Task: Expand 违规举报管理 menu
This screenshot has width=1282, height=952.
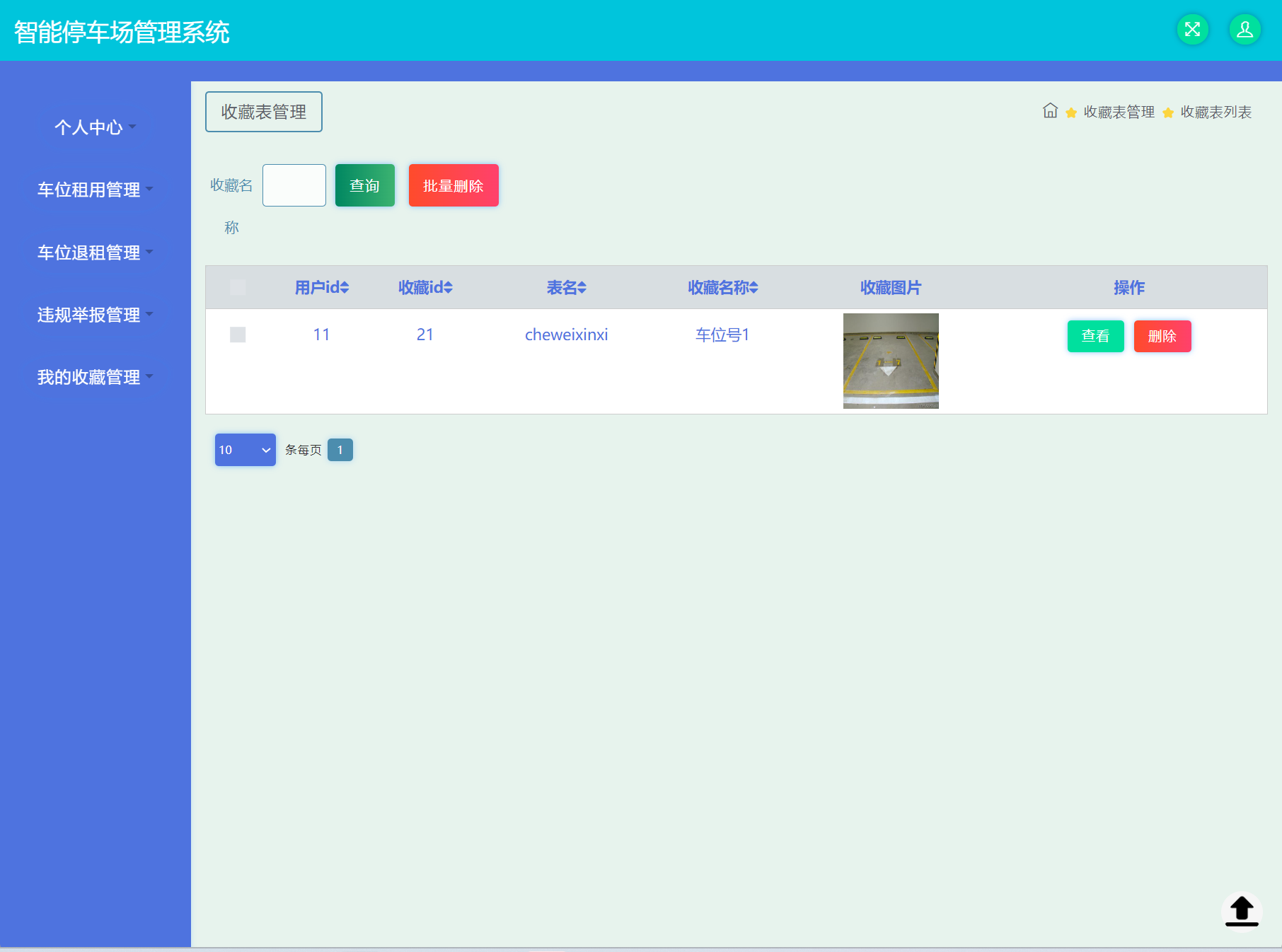Action: tap(96, 315)
